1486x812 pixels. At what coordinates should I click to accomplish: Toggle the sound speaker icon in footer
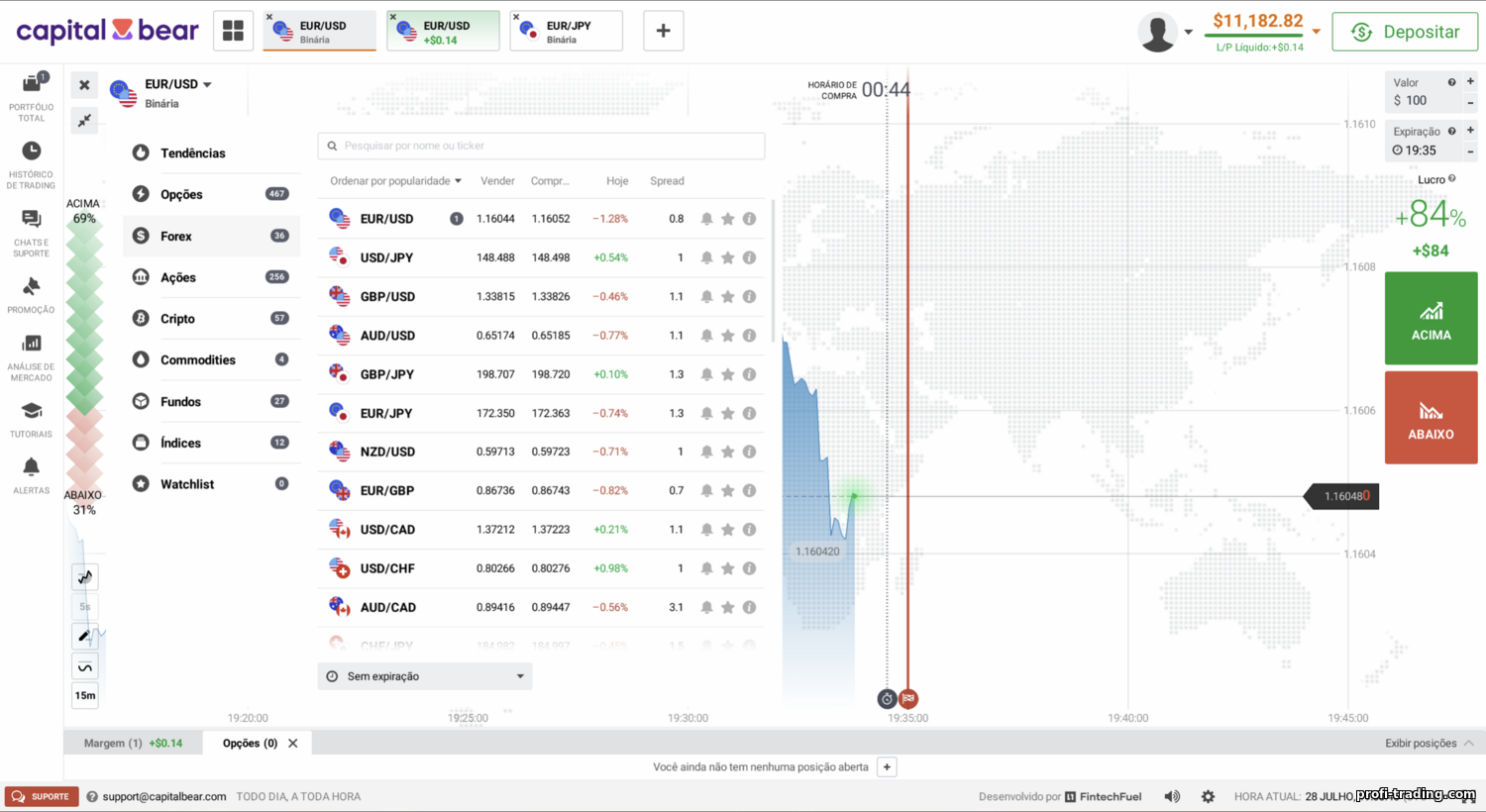click(x=1172, y=796)
